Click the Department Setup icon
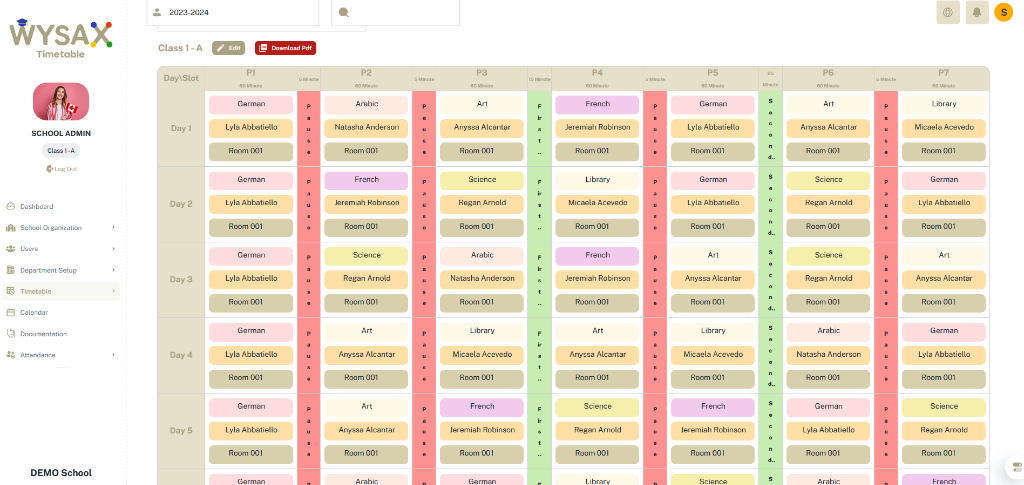 [10, 270]
